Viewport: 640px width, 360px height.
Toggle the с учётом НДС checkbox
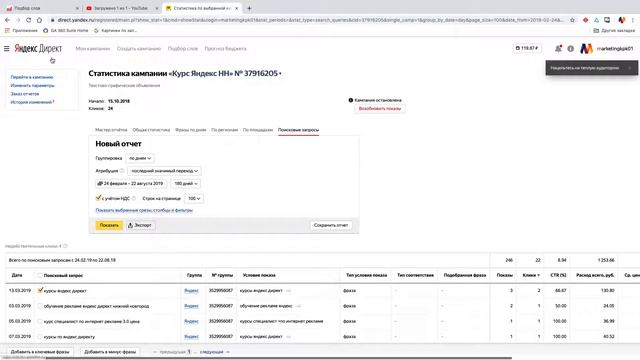pyautogui.click(x=98, y=198)
